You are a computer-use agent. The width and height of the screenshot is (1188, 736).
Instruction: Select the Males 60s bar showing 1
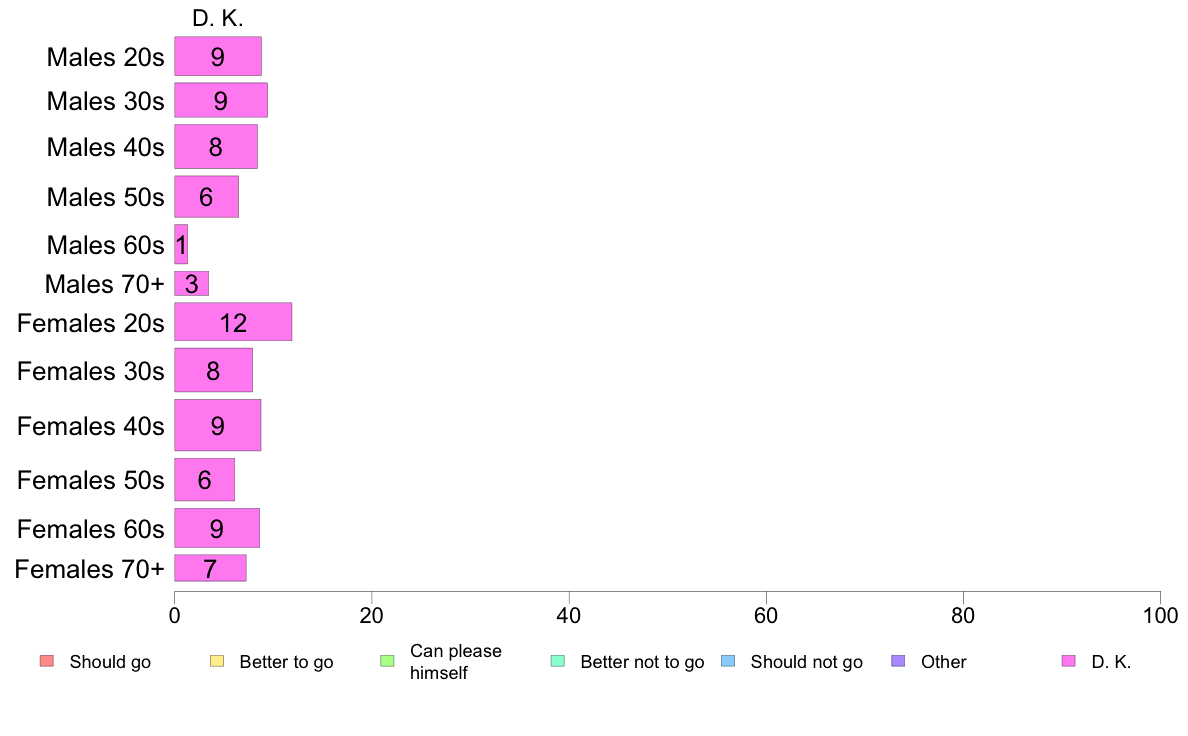181,244
